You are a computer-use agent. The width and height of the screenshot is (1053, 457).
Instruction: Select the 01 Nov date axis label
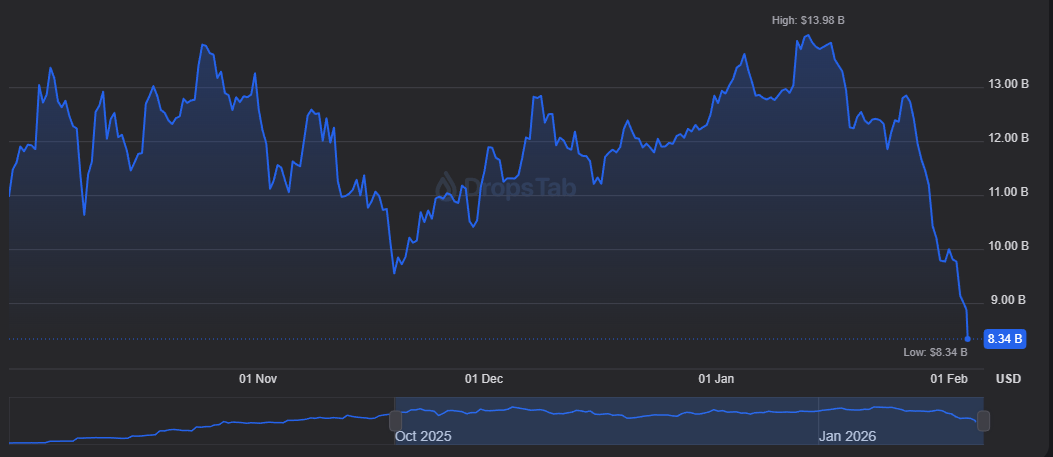coord(258,379)
